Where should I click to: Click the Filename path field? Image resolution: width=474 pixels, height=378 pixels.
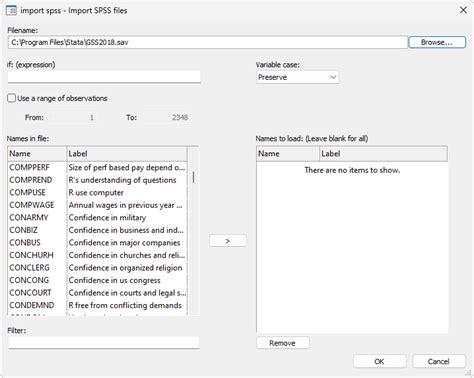207,42
